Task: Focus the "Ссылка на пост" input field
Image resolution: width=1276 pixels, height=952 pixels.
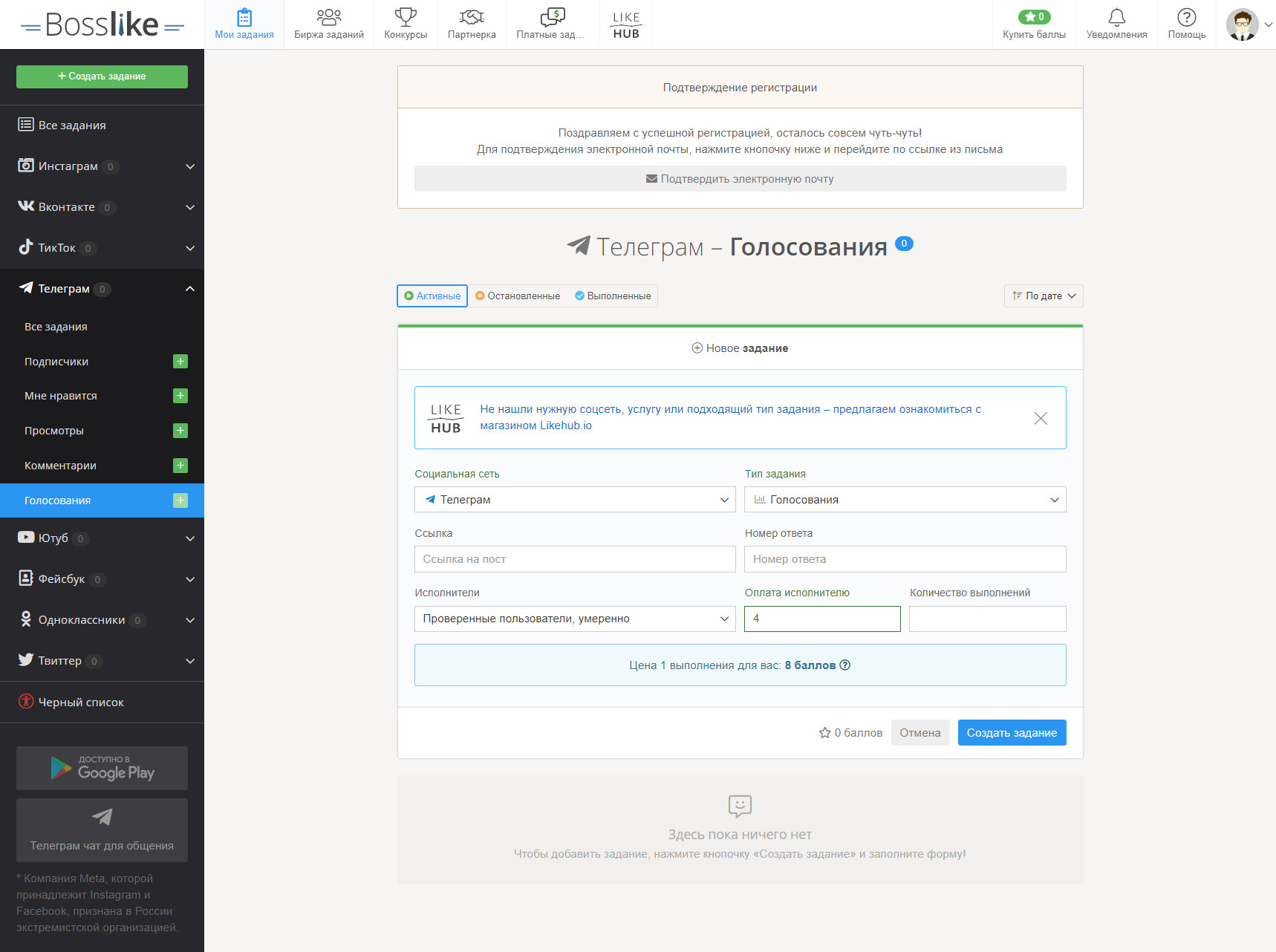Action: 575,559
